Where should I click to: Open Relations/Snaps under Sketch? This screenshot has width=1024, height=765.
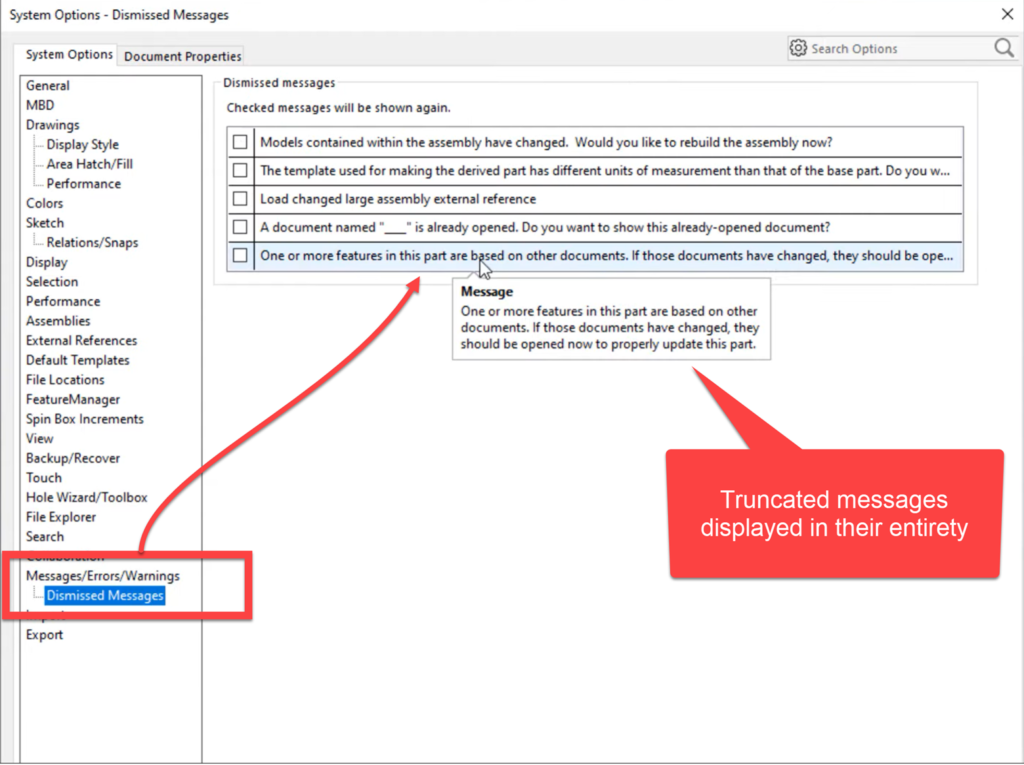coord(92,242)
